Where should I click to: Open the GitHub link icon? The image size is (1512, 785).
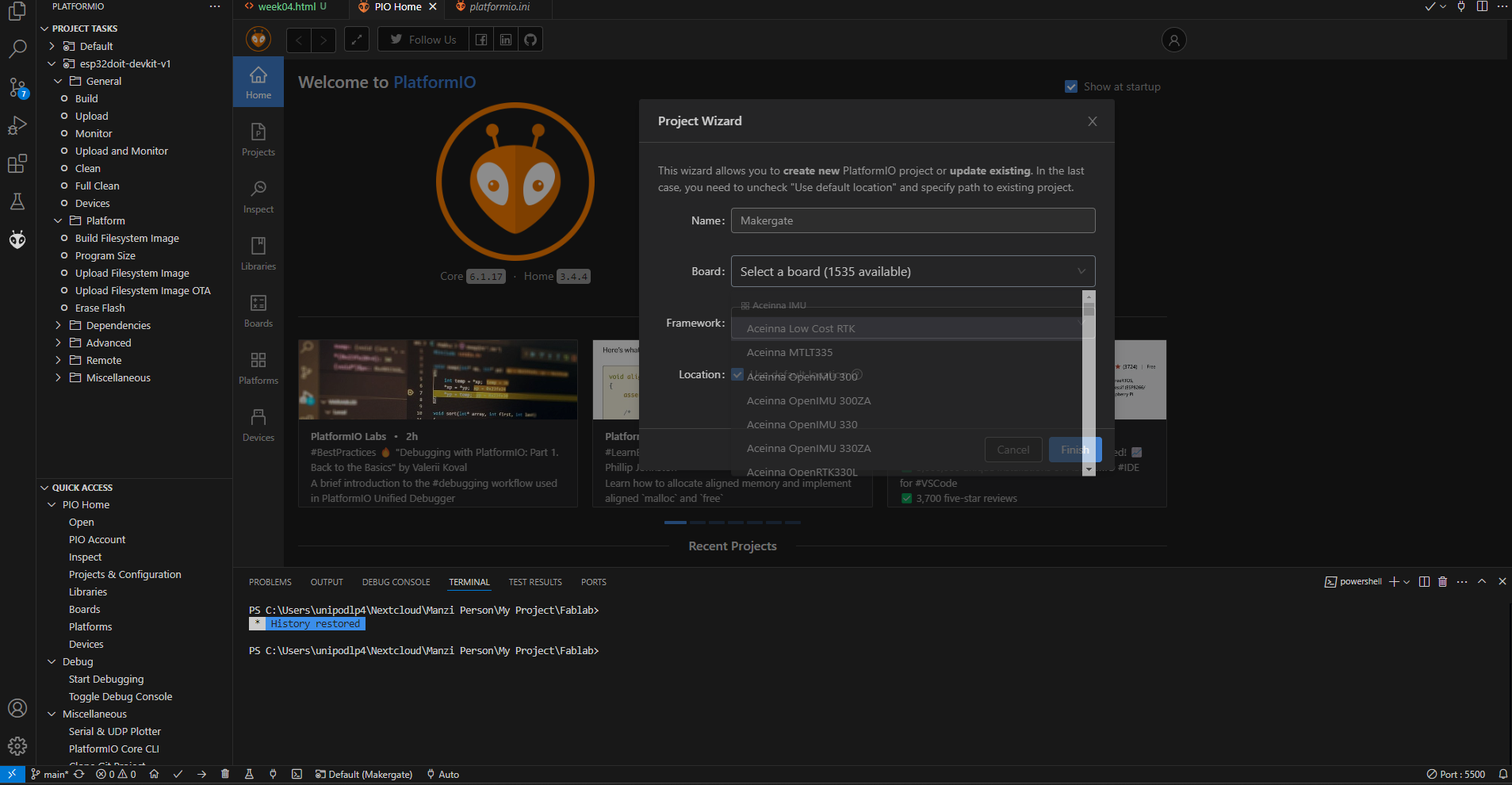click(x=530, y=40)
